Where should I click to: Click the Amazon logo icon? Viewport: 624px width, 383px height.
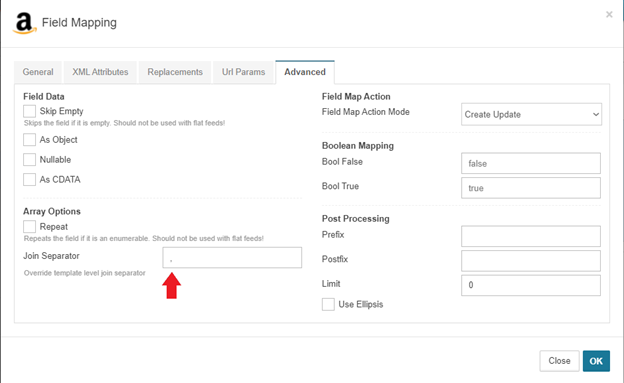tap(24, 23)
